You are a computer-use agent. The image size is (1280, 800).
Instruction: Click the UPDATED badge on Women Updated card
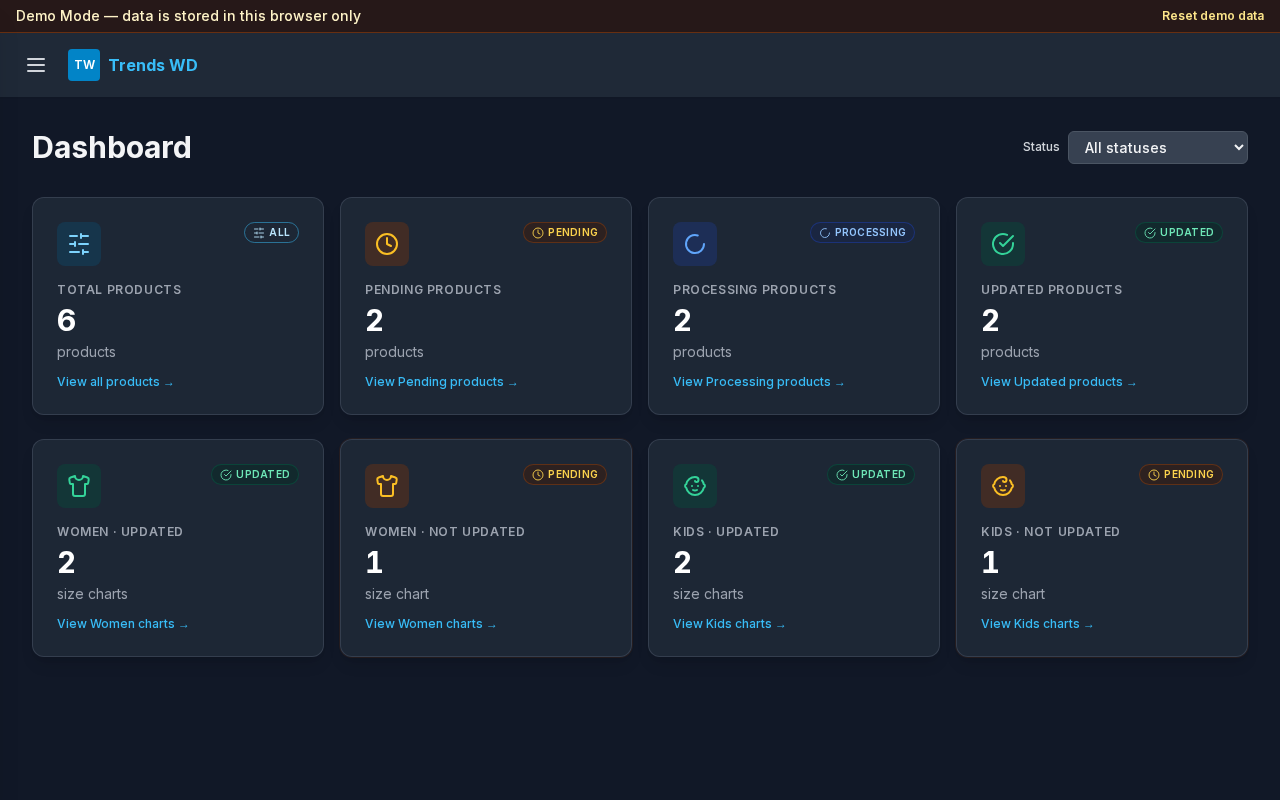(255, 474)
